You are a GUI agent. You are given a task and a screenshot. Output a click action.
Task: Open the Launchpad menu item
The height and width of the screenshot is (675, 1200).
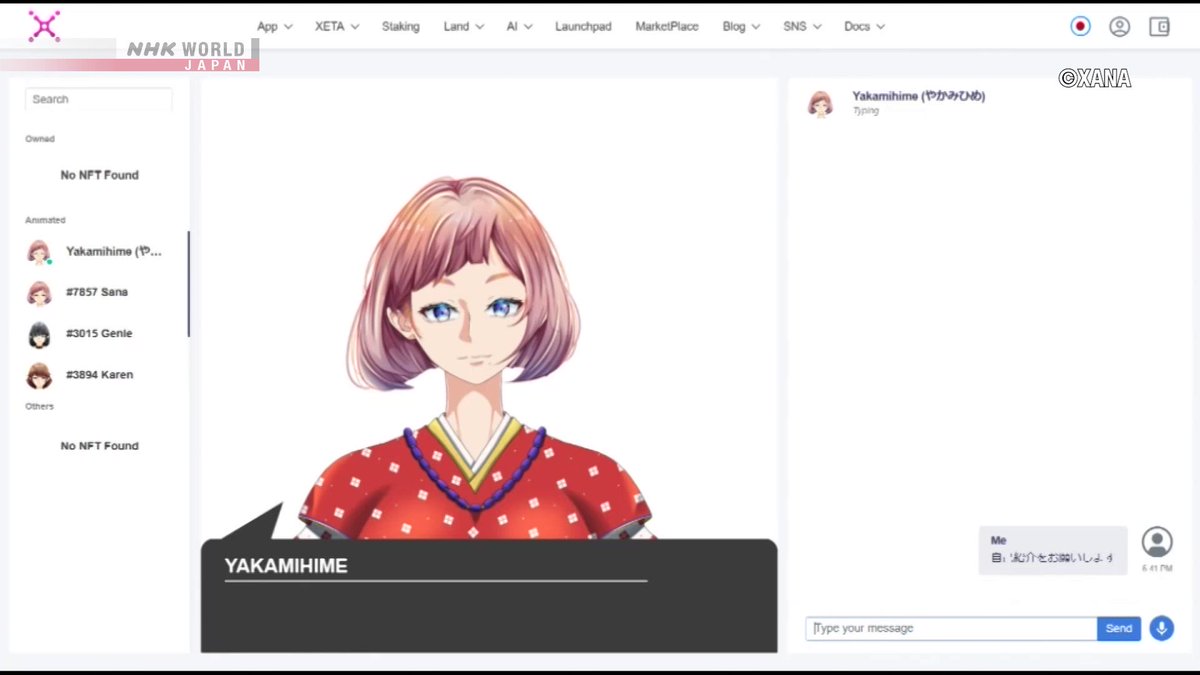583,26
